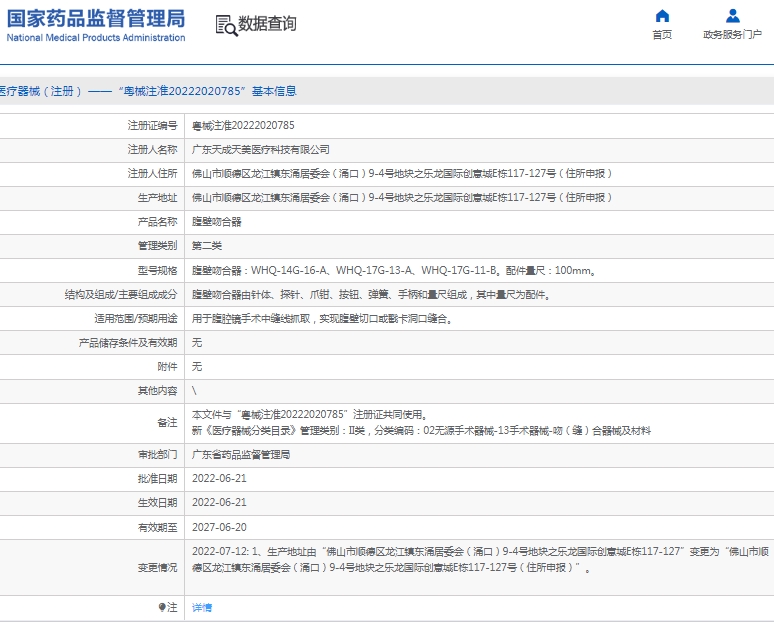Click the 政务服务门户 text label
This screenshot has height=622, width=774.
tap(733, 35)
